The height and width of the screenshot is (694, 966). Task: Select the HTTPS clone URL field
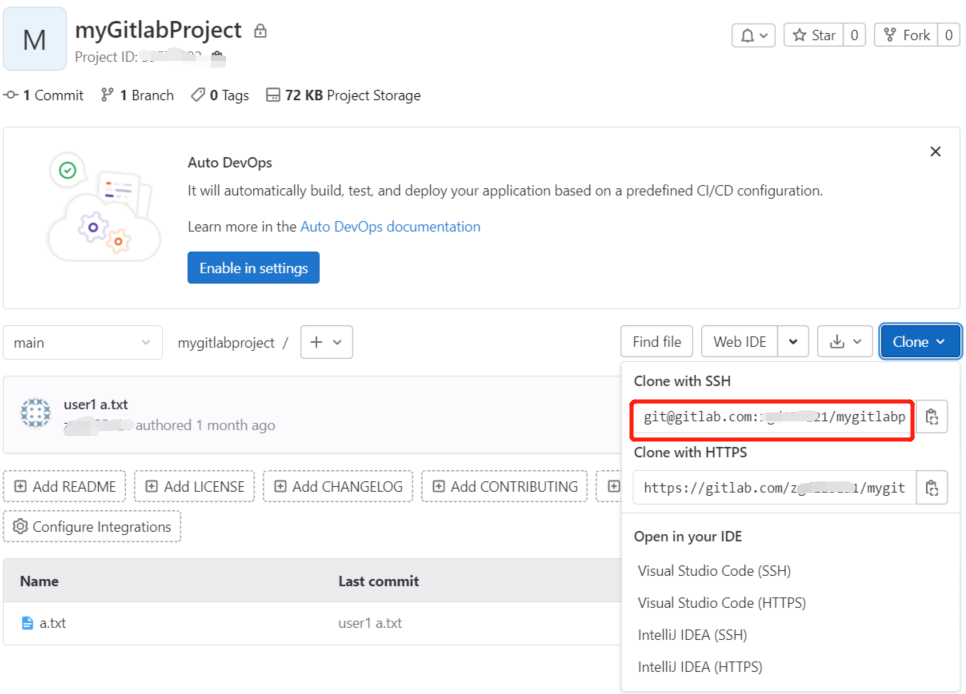point(774,488)
